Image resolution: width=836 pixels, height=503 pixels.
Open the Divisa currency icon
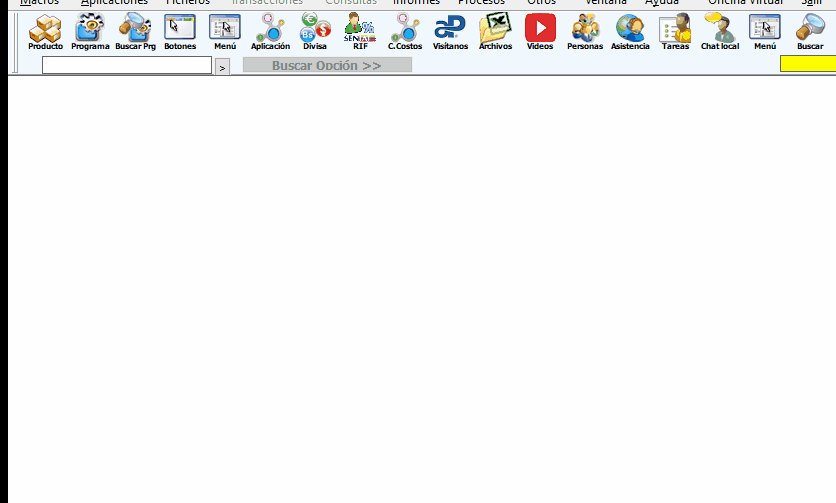tap(315, 31)
